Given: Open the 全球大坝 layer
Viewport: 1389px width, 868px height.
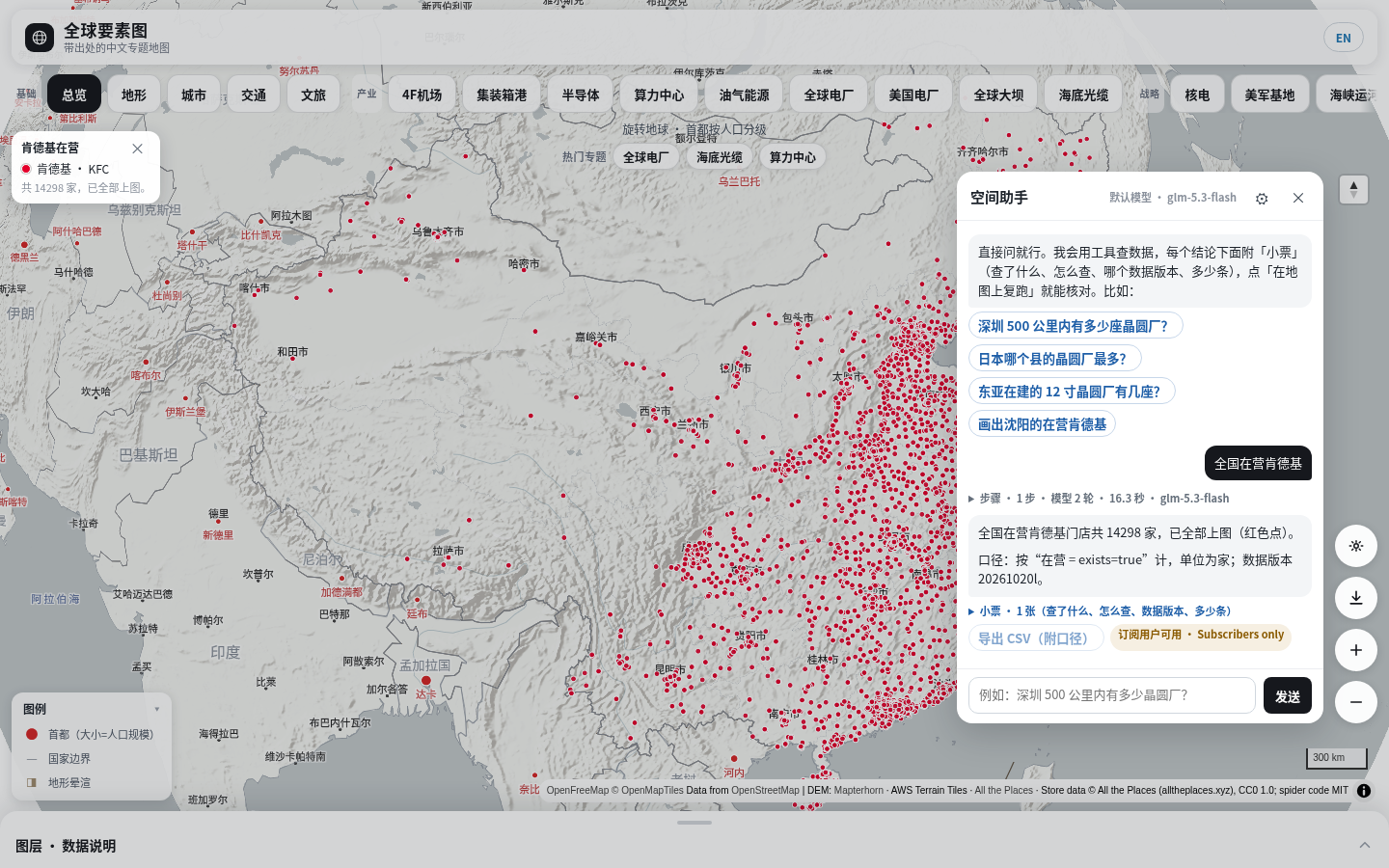Looking at the screenshot, I should (998, 95).
